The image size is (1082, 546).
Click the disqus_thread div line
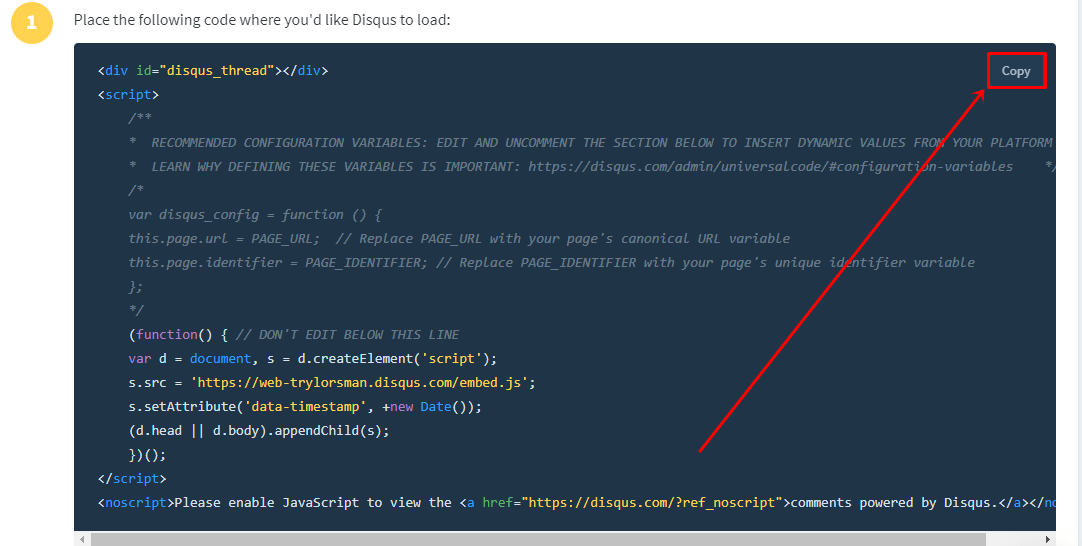pyautogui.click(x=213, y=71)
